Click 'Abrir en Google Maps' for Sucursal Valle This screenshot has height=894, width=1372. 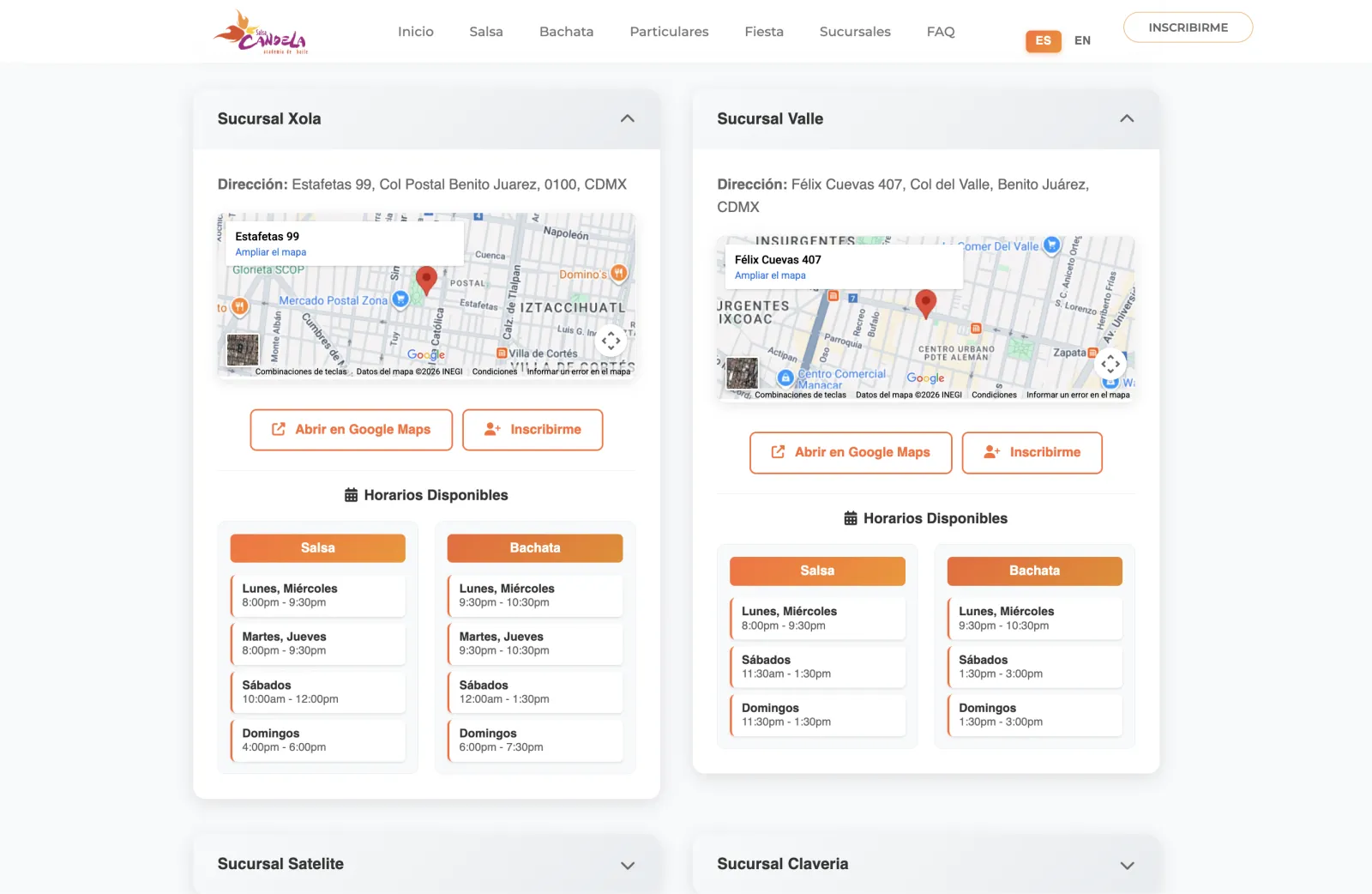(851, 453)
